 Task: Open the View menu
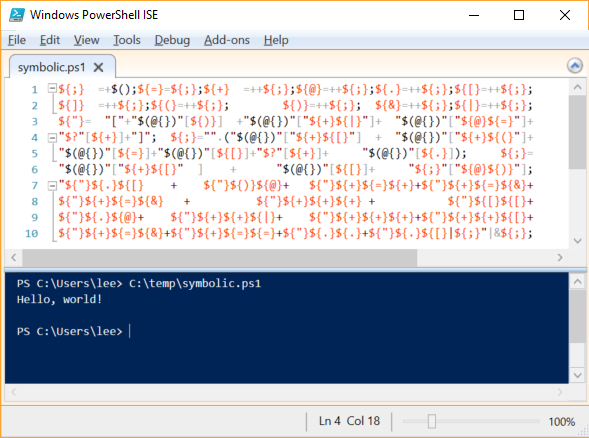86,40
